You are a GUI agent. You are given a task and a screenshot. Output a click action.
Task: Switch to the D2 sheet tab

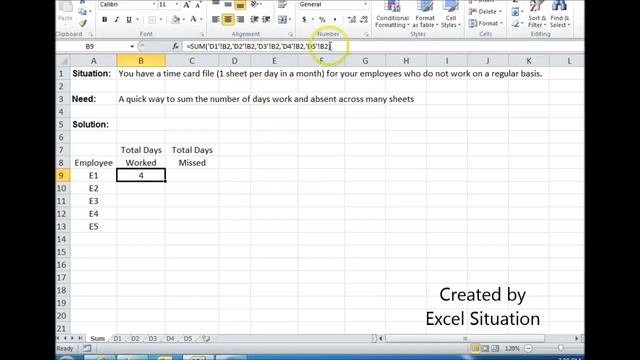[x=135, y=338]
